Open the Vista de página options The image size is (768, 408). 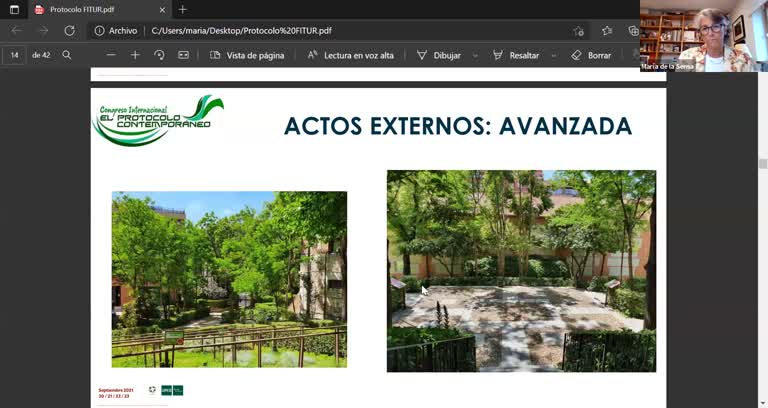coord(247,55)
